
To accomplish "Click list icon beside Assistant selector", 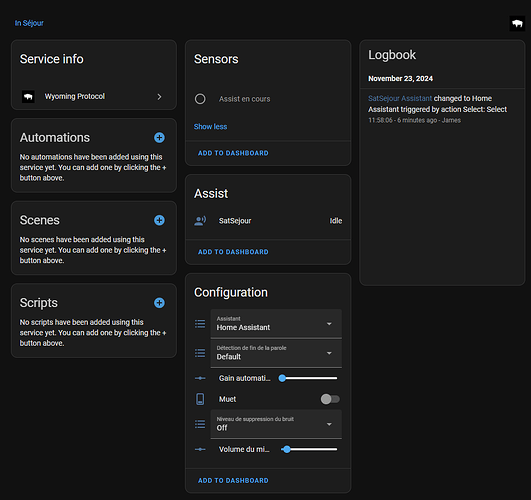I will click(x=200, y=324).
